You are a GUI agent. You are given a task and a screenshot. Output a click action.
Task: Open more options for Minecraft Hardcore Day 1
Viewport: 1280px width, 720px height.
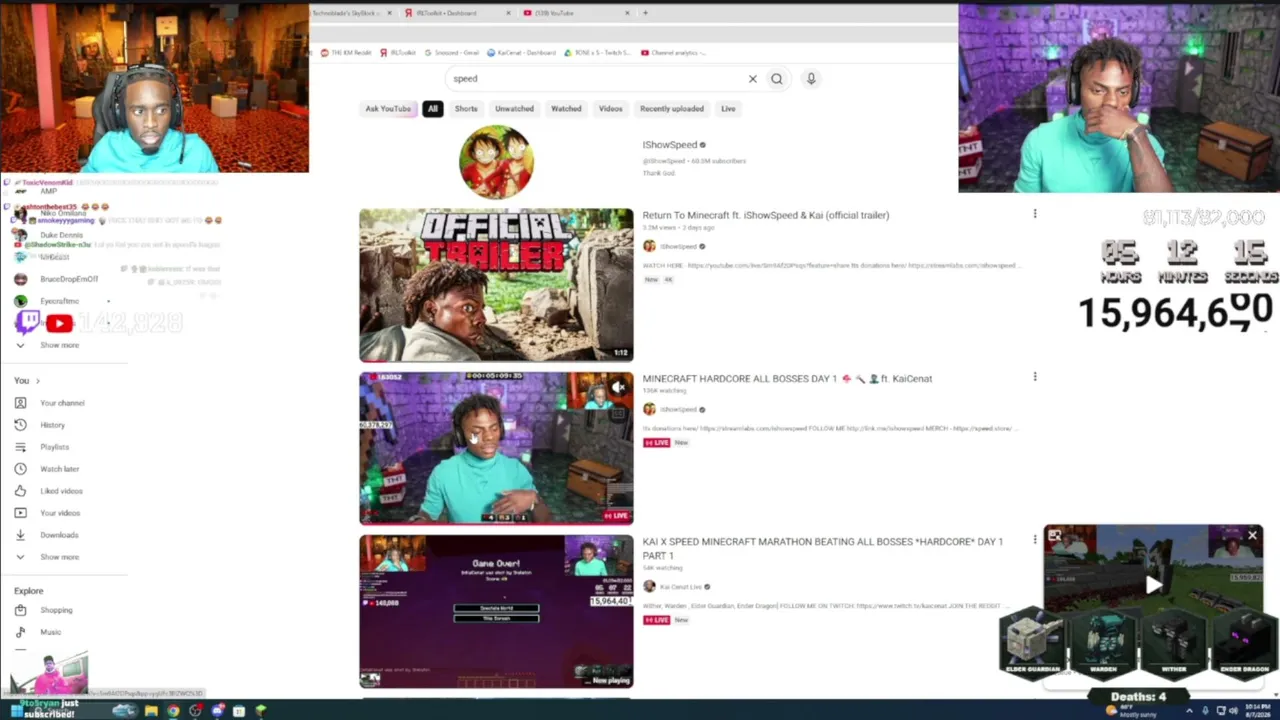(1035, 377)
